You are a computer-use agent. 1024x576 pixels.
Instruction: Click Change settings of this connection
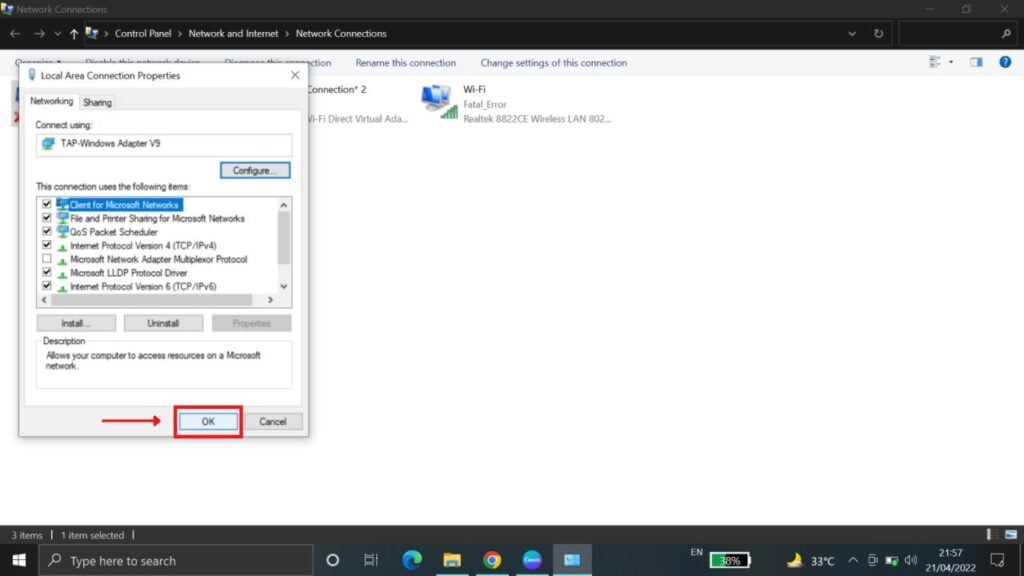[x=554, y=63]
